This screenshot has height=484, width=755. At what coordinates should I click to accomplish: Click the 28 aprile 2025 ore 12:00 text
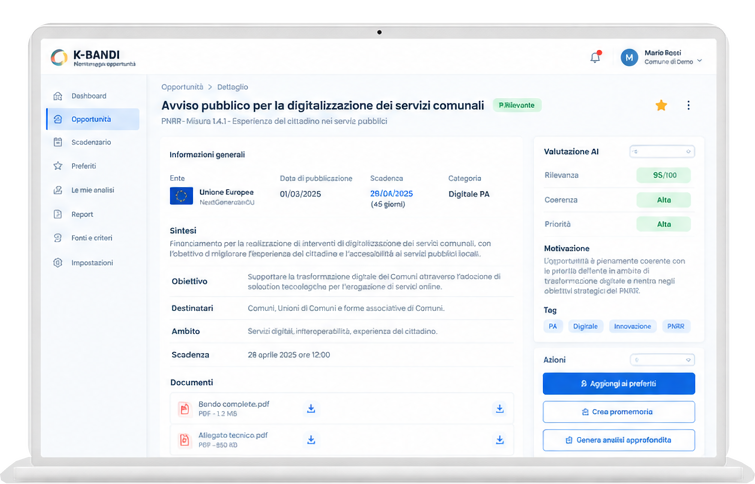[x=289, y=355]
